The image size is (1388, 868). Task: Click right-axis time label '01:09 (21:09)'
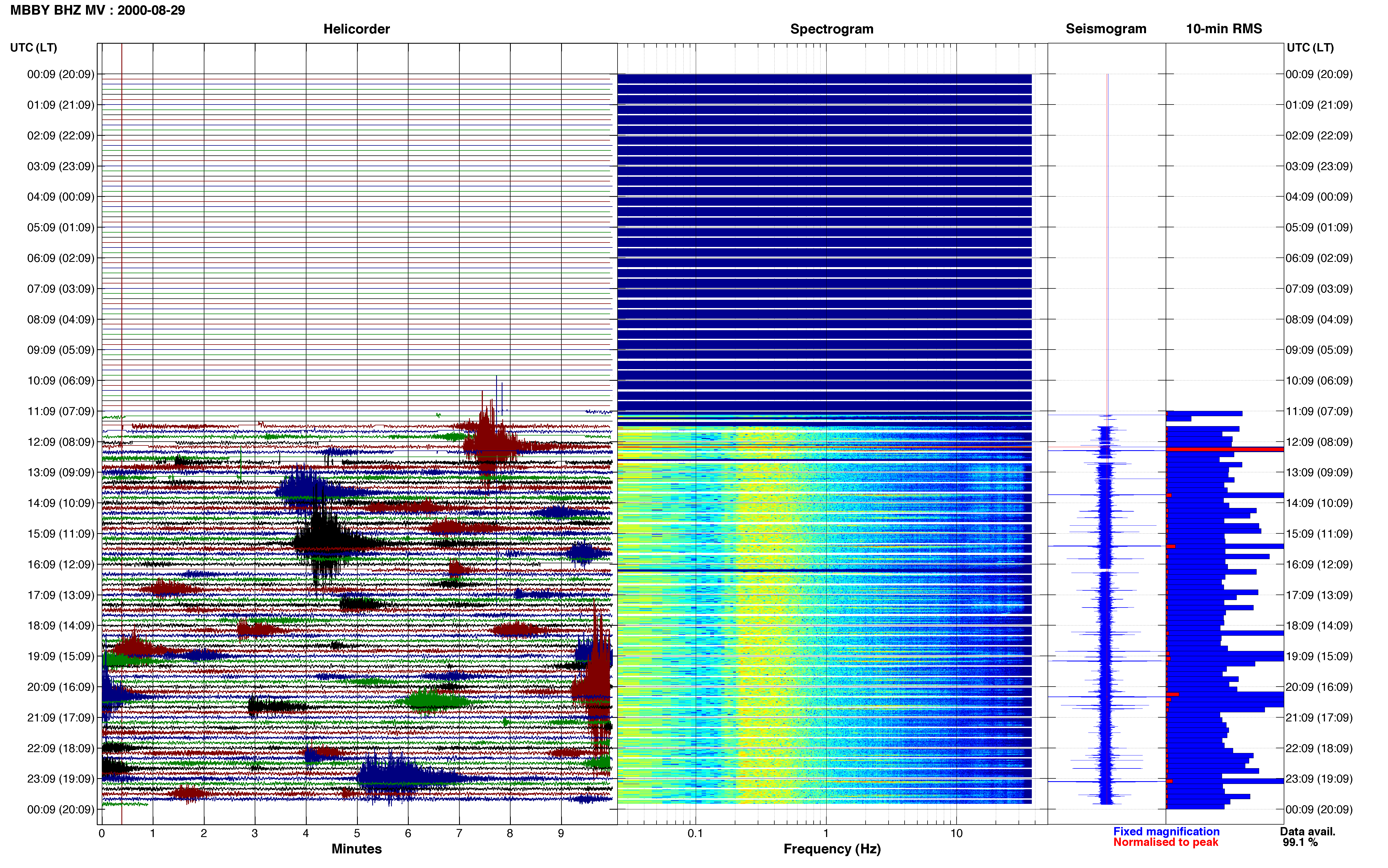(1319, 105)
